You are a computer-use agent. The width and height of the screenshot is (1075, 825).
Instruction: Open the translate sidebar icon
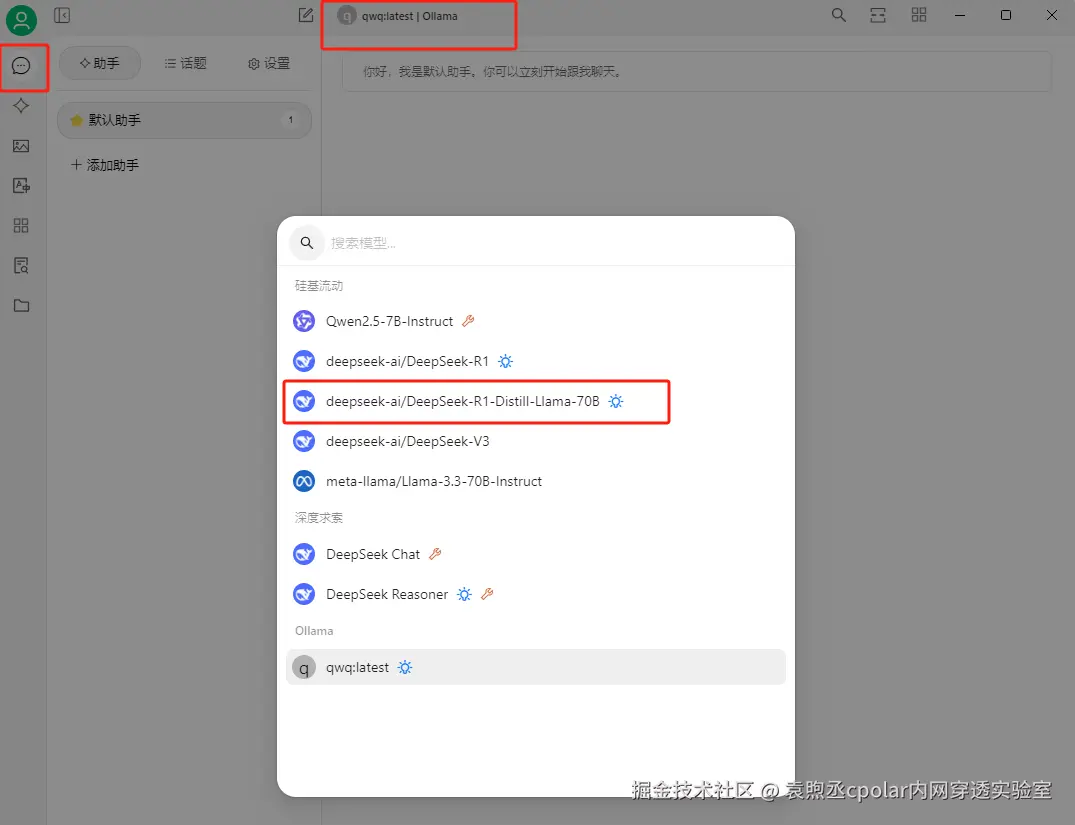pyautogui.click(x=21, y=185)
